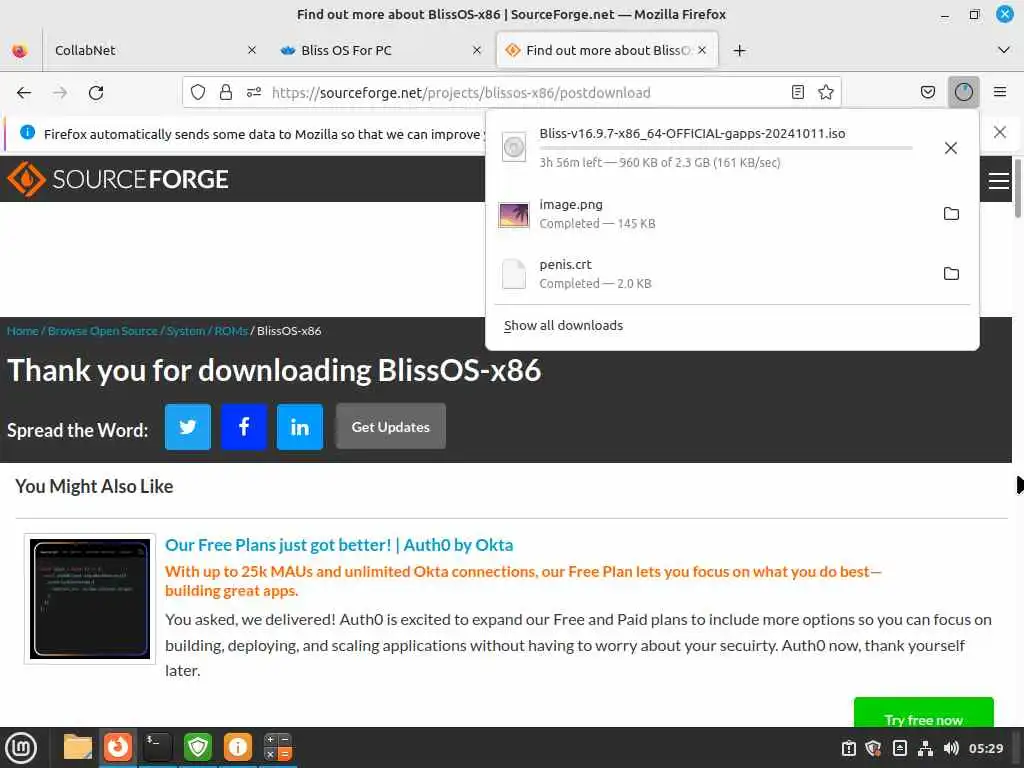
Task: Close the CollabNet tab
Action: coord(252,50)
